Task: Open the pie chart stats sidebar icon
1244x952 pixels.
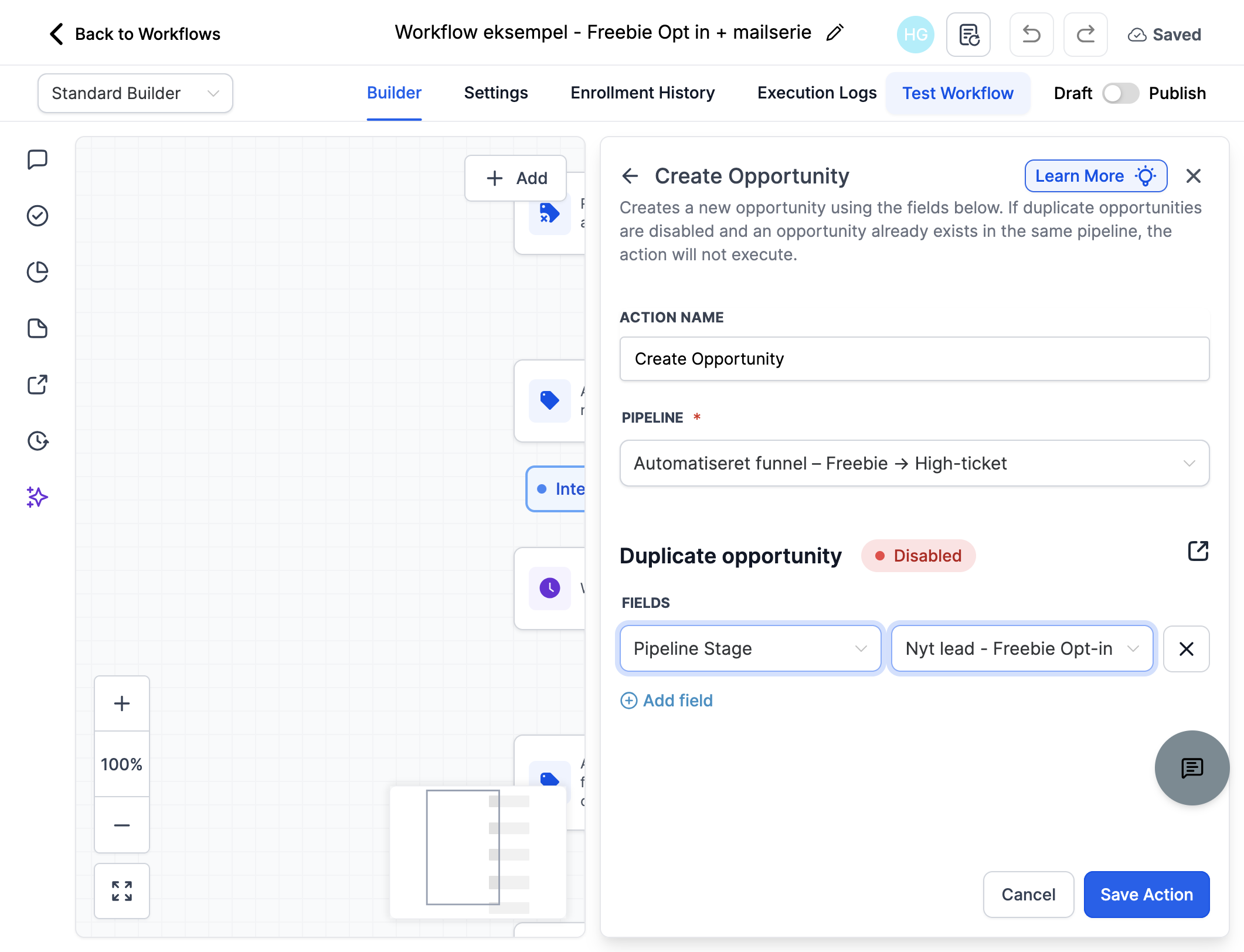Action: click(x=38, y=272)
